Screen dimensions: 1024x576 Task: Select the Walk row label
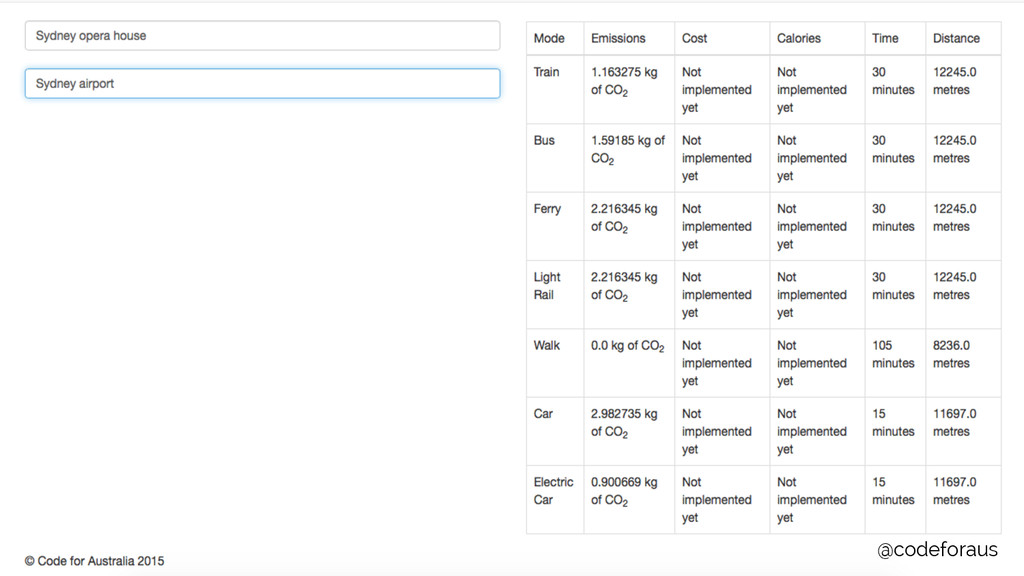547,346
